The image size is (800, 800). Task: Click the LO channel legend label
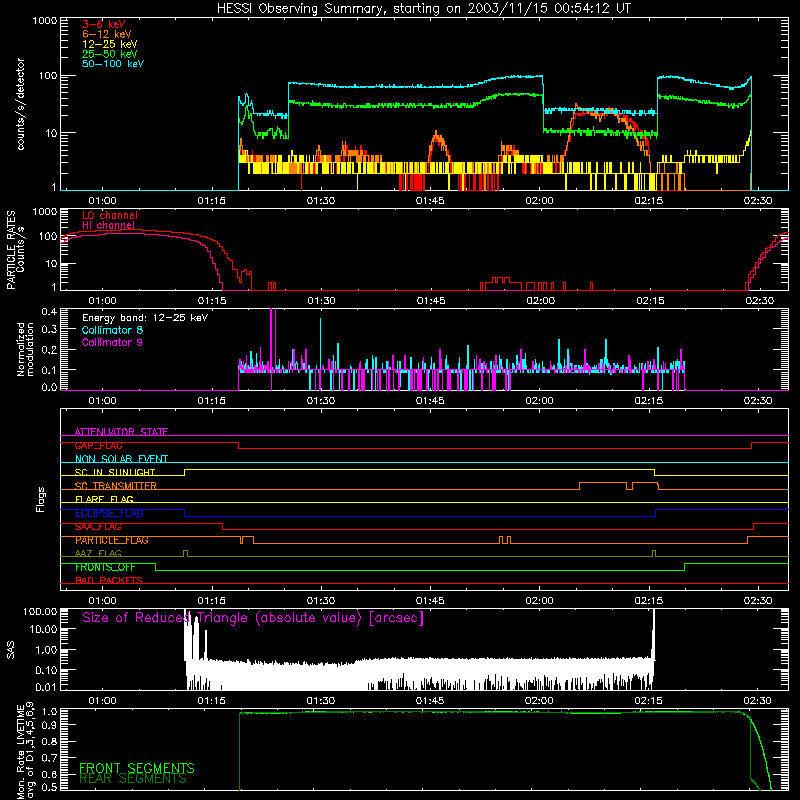(x=110, y=215)
